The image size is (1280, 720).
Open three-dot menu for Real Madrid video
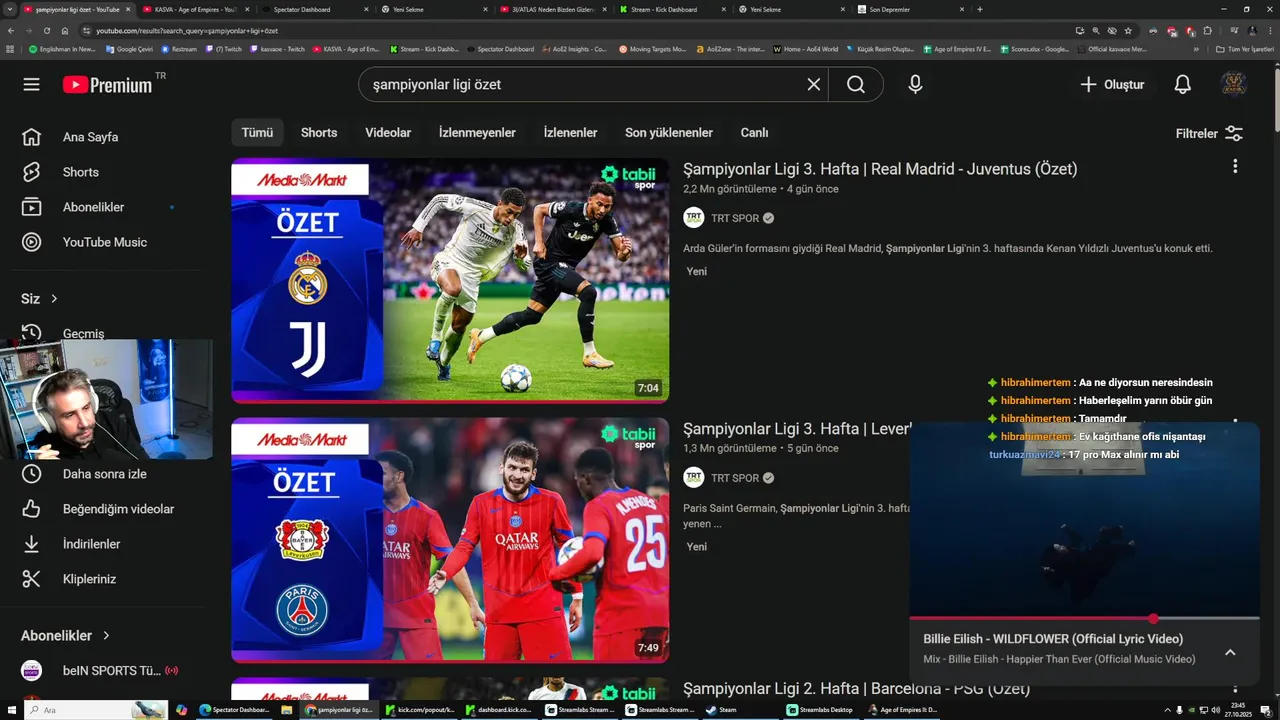tap(1235, 166)
